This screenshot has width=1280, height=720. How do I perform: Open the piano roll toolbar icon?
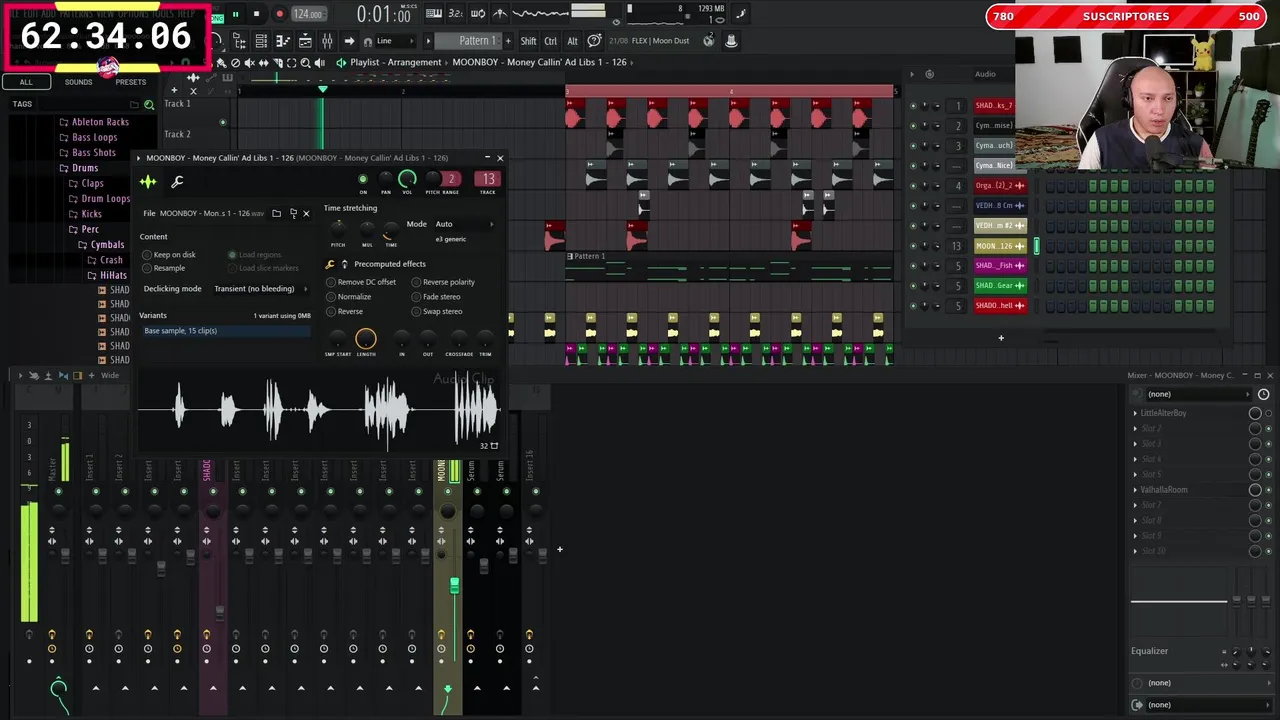tap(283, 41)
